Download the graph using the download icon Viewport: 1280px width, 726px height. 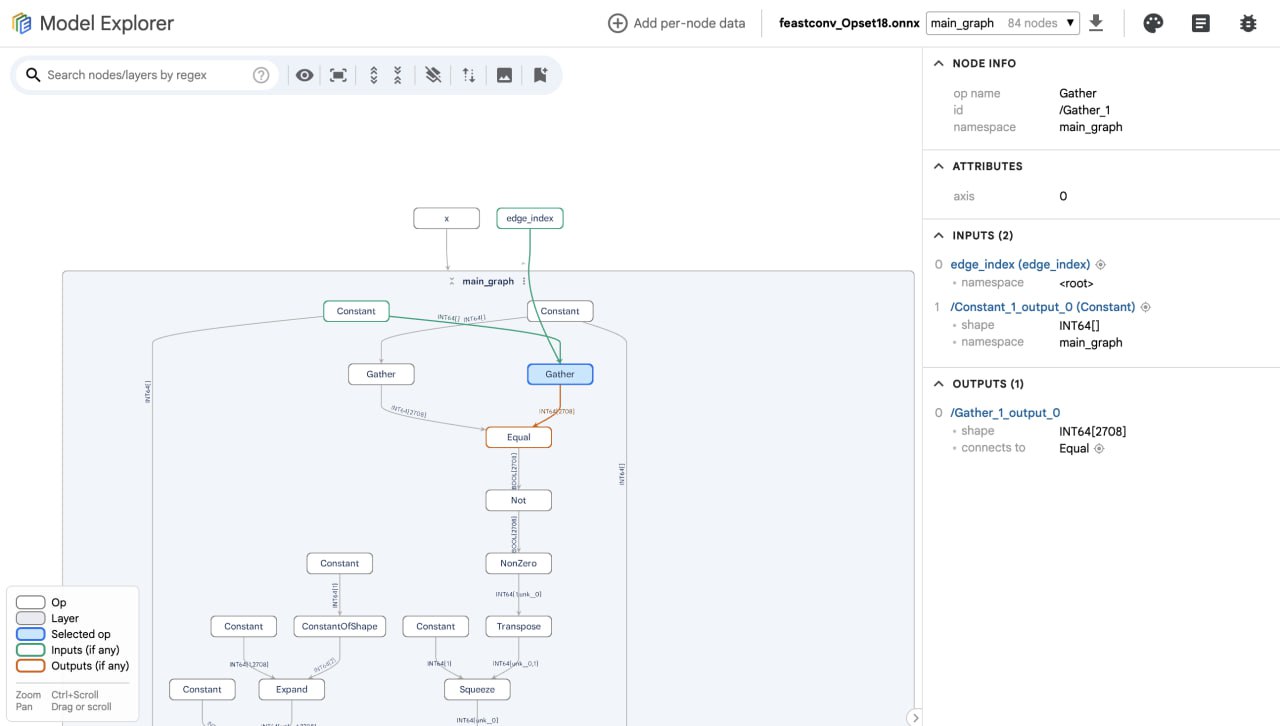tap(1096, 23)
